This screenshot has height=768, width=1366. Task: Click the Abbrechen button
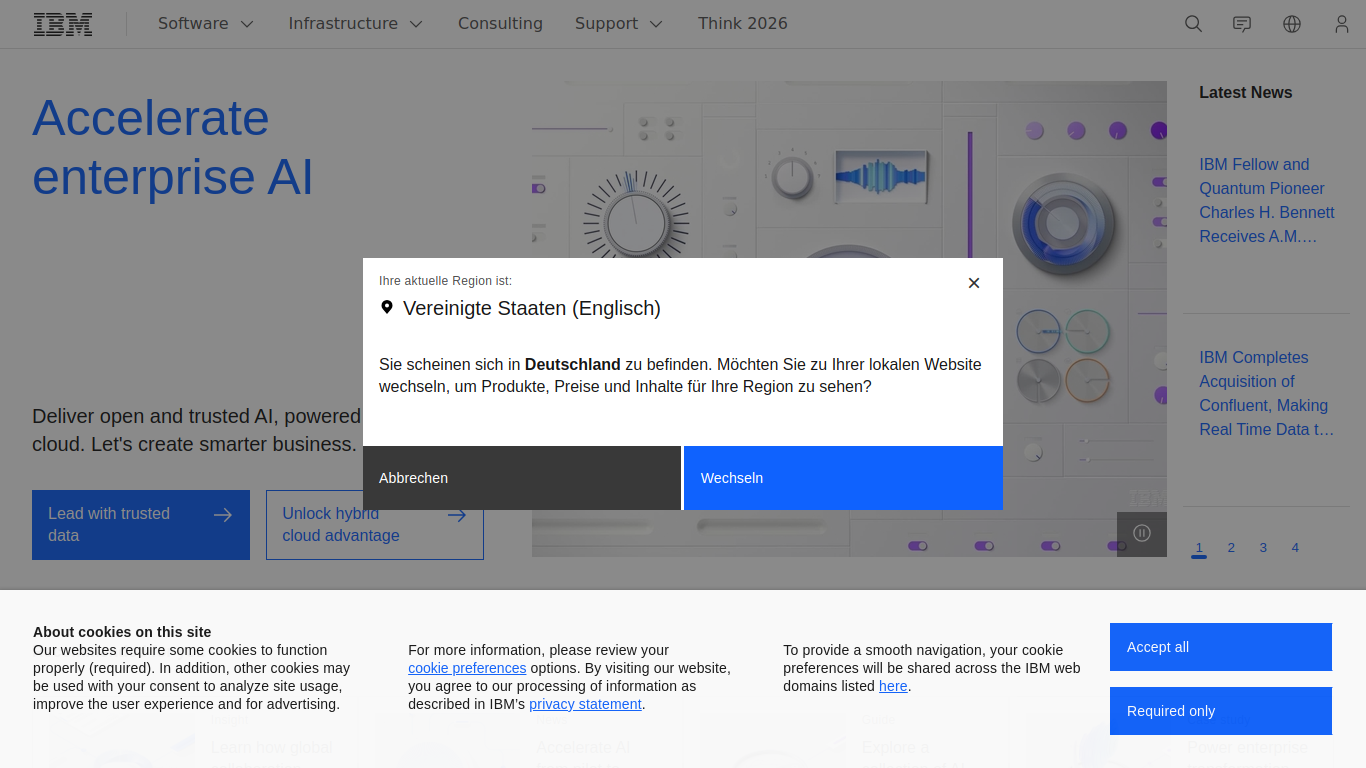pyautogui.click(x=522, y=478)
